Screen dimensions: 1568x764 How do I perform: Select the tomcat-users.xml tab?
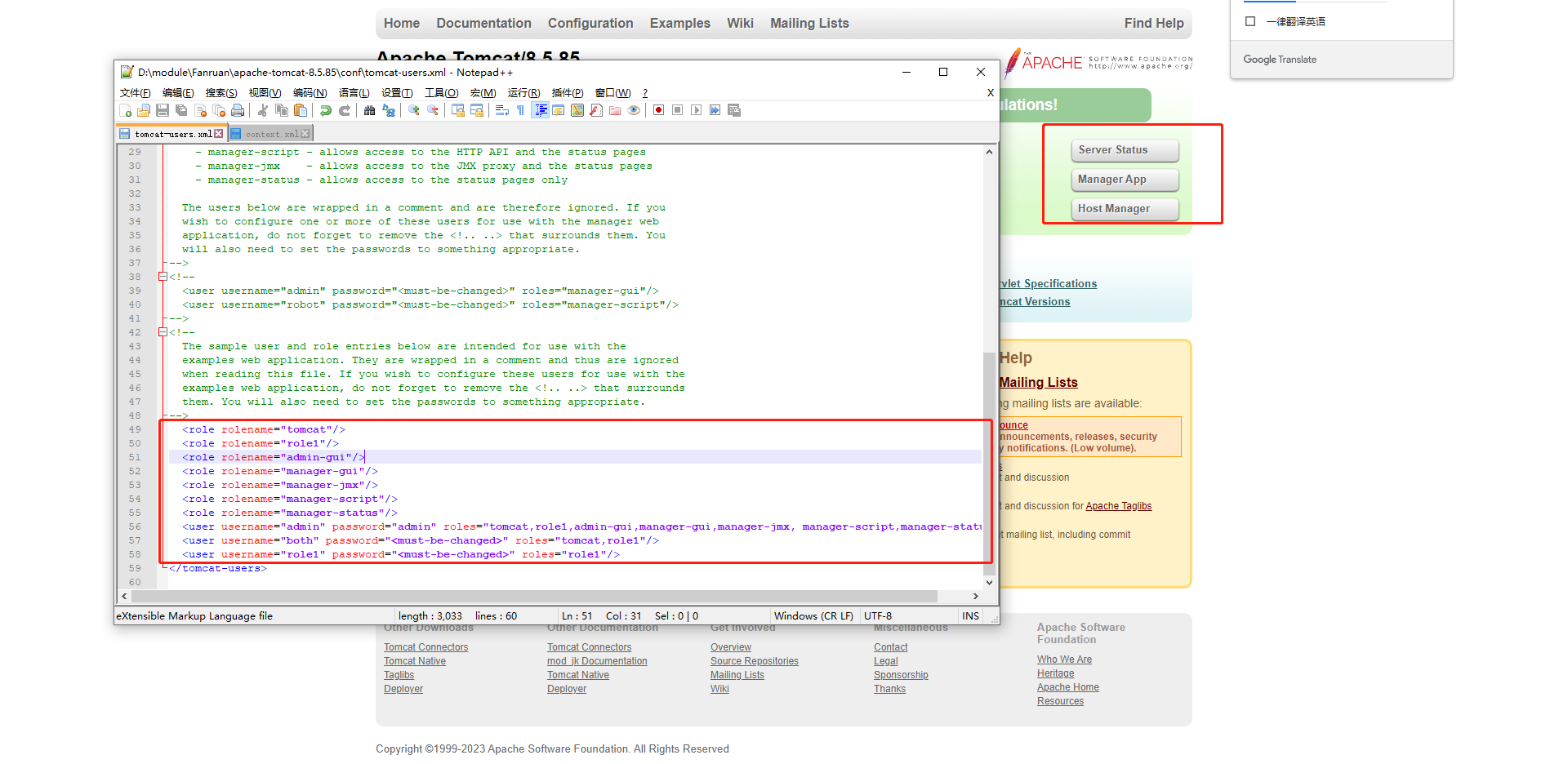pos(171,134)
